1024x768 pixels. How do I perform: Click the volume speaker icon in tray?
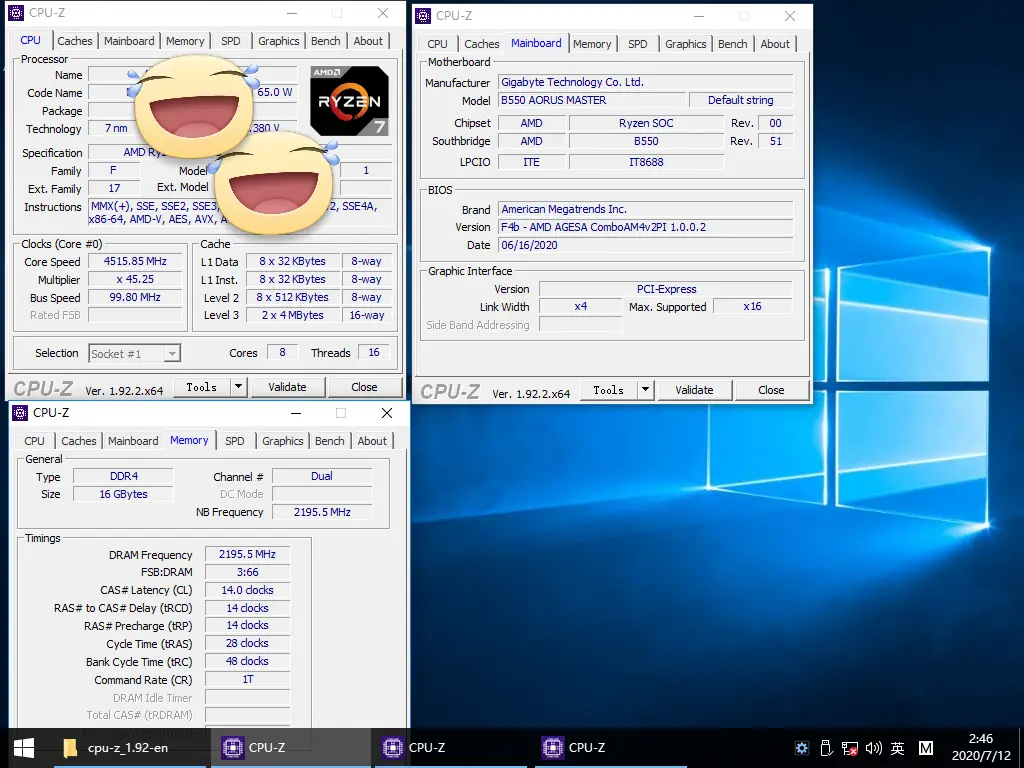pyautogui.click(x=873, y=747)
